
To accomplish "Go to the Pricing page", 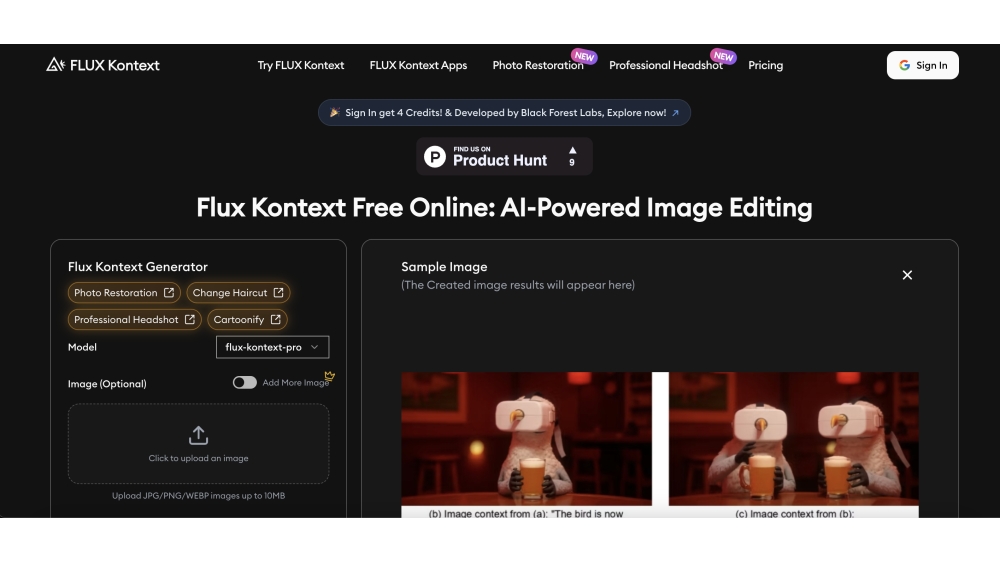I will 765,65.
